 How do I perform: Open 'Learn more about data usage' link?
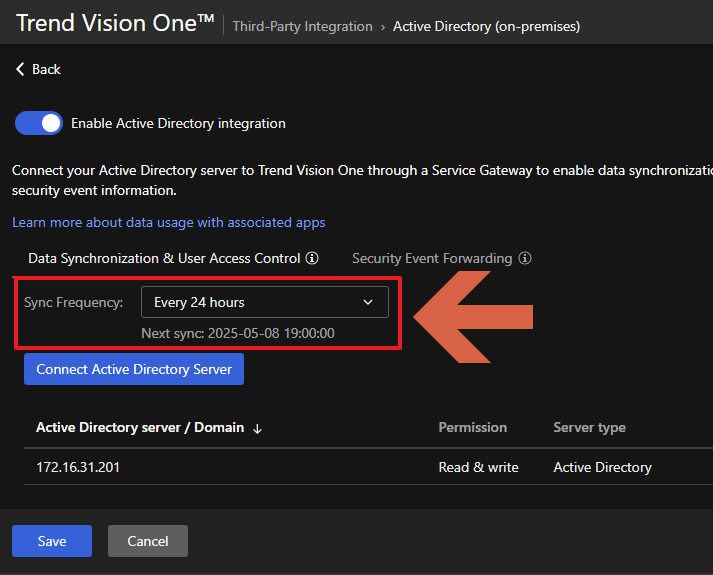(x=168, y=222)
